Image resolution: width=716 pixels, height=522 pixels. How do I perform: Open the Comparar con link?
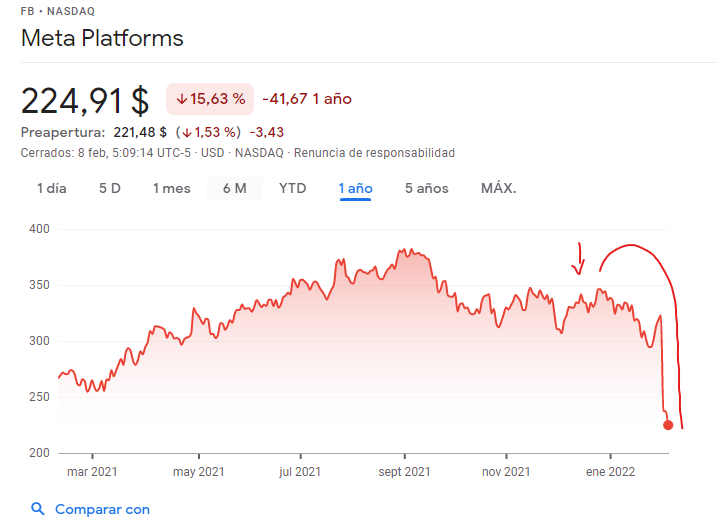(x=102, y=509)
